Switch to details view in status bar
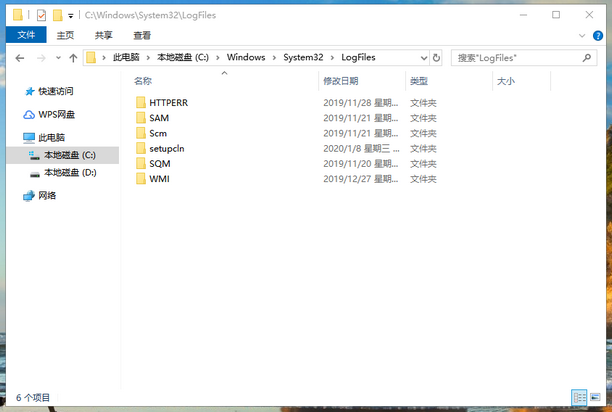This screenshot has height=412, width=612. 579,398
